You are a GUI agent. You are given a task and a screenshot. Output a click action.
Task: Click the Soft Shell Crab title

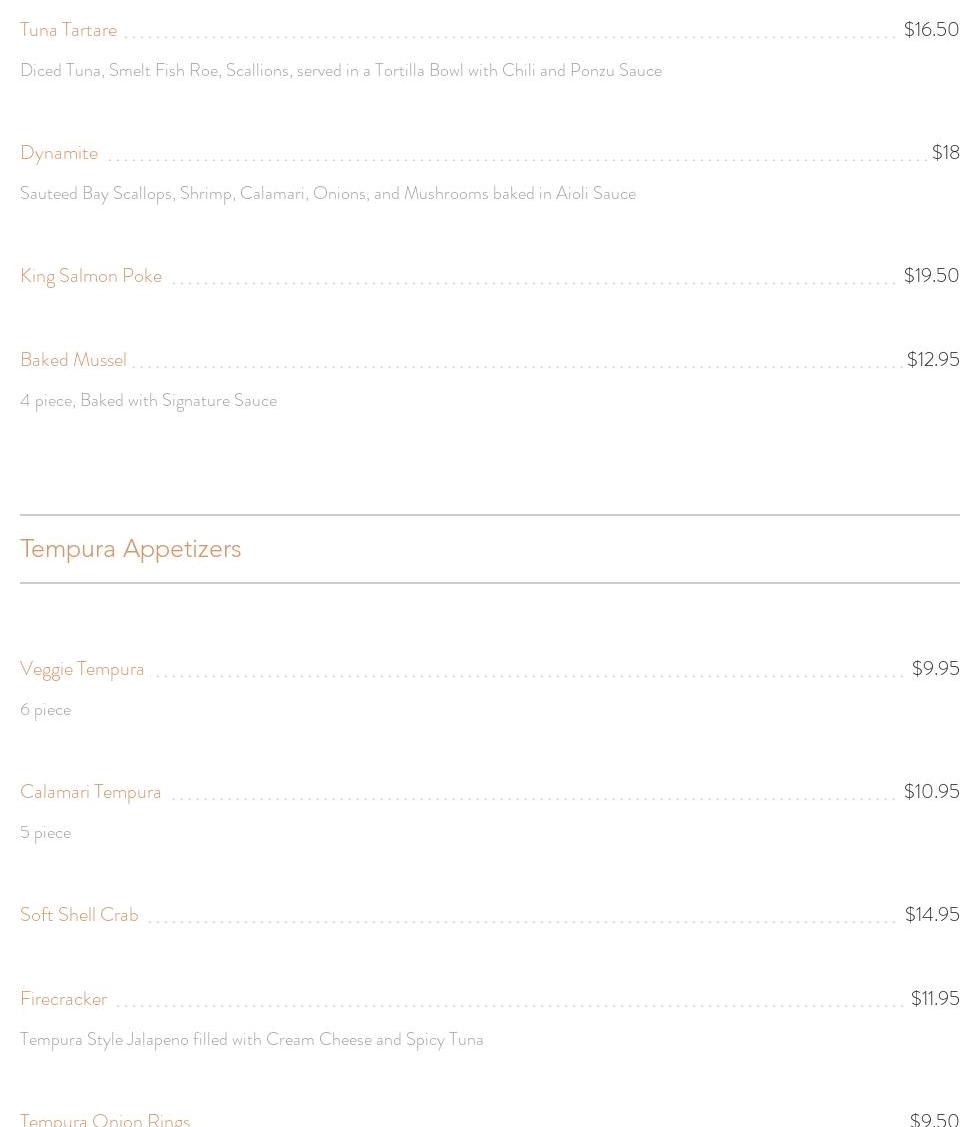click(x=79, y=915)
